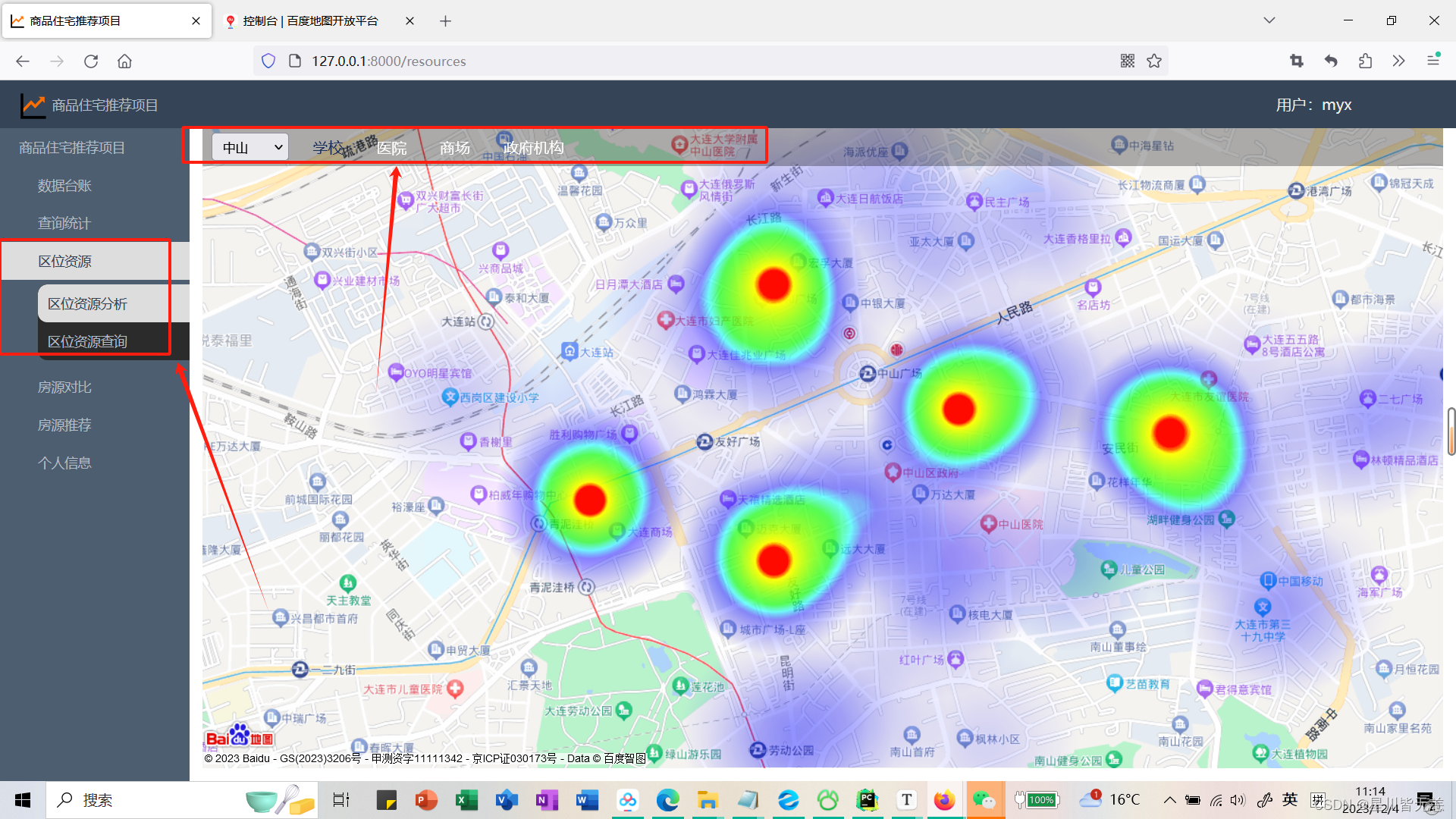Image resolution: width=1456 pixels, height=819 pixels.
Task: Close the 商品住宅推荐项目 browser tab
Action: (196, 21)
